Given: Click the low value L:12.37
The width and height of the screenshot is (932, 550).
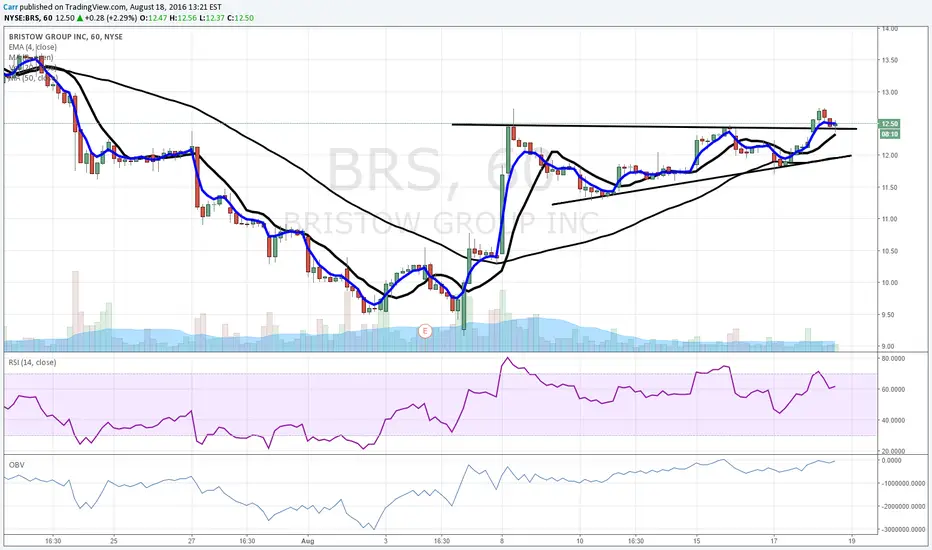Looking at the screenshot, I should 211,18.
